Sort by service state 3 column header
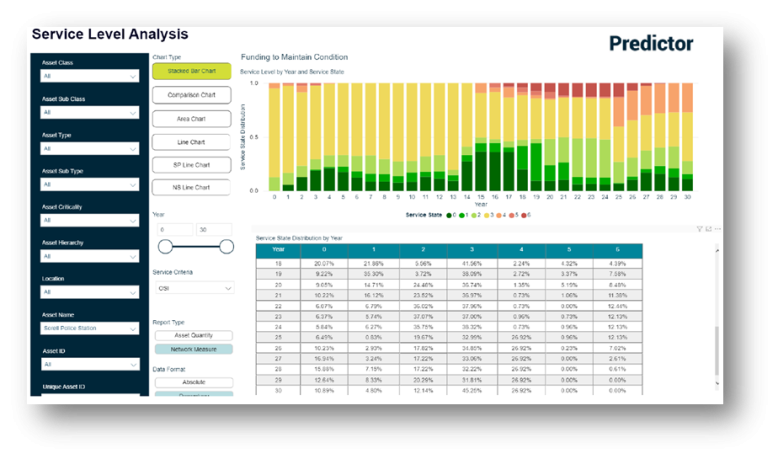The image size is (778, 459). 472,250
